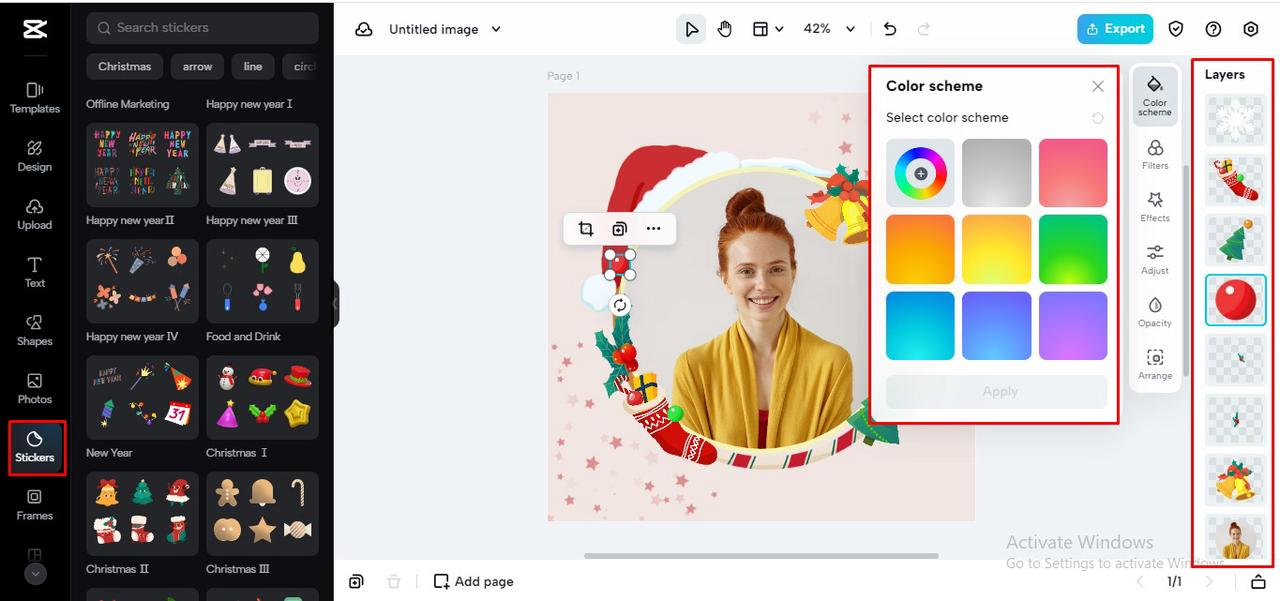
Task: Click the Apply color scheme button
Action: click(997, 392)
